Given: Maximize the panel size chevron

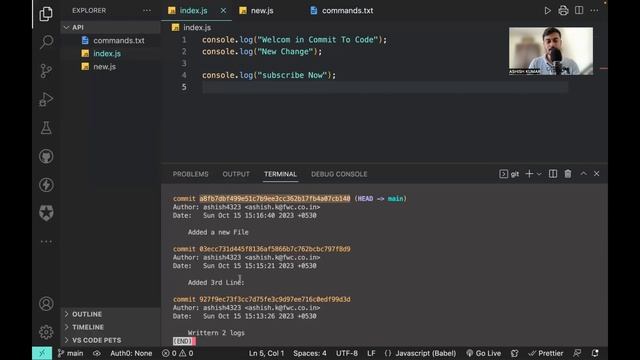Looking at the screenshot, I should 584,174.
